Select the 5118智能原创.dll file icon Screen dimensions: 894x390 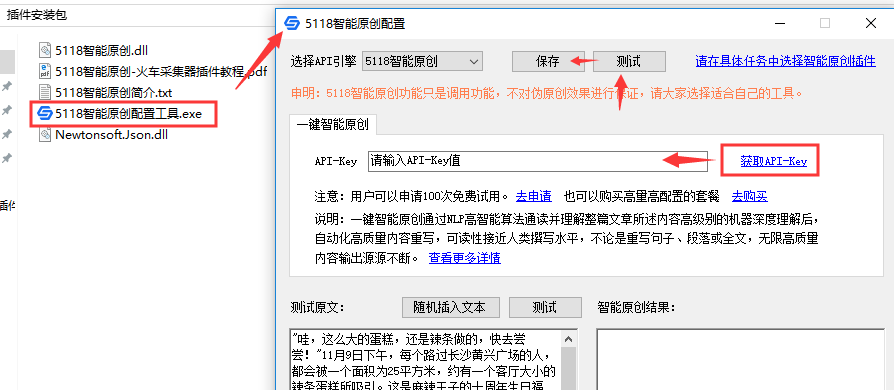[45, 50]
